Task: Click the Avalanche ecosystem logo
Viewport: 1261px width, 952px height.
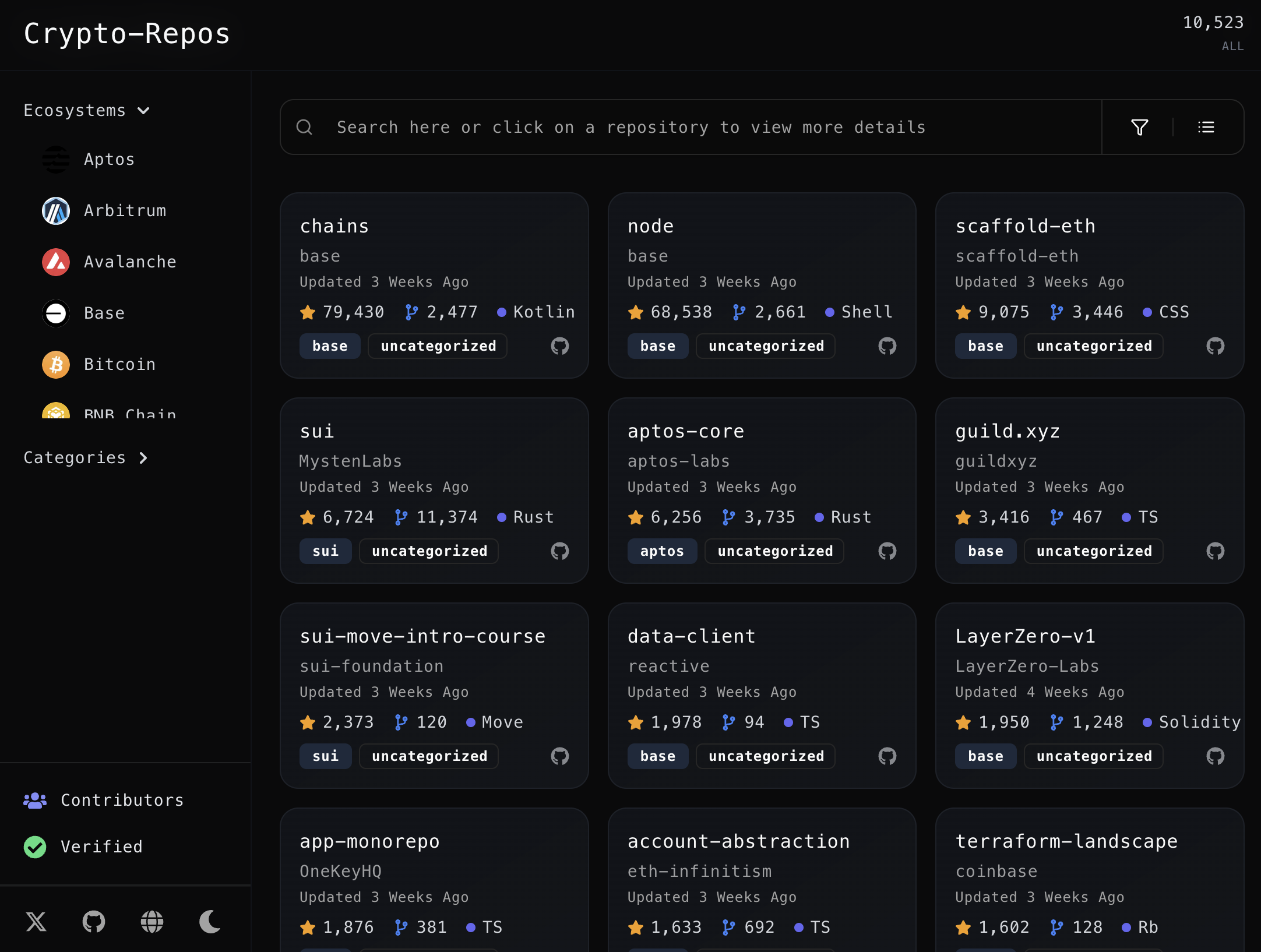Action: (x=56, y=262)
